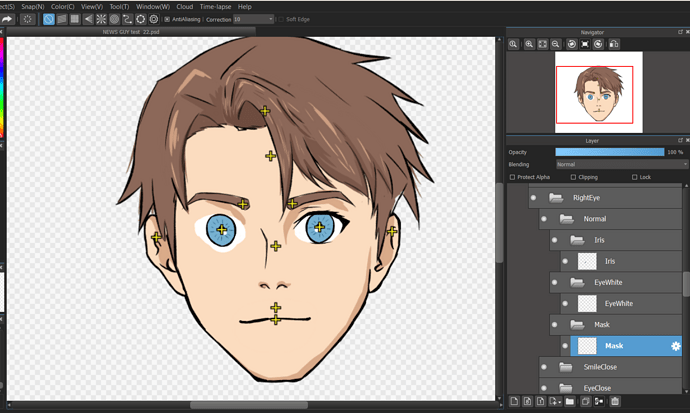Adjust the layer Opacity slider
The image size is (690, 413).
click(609, 152)
